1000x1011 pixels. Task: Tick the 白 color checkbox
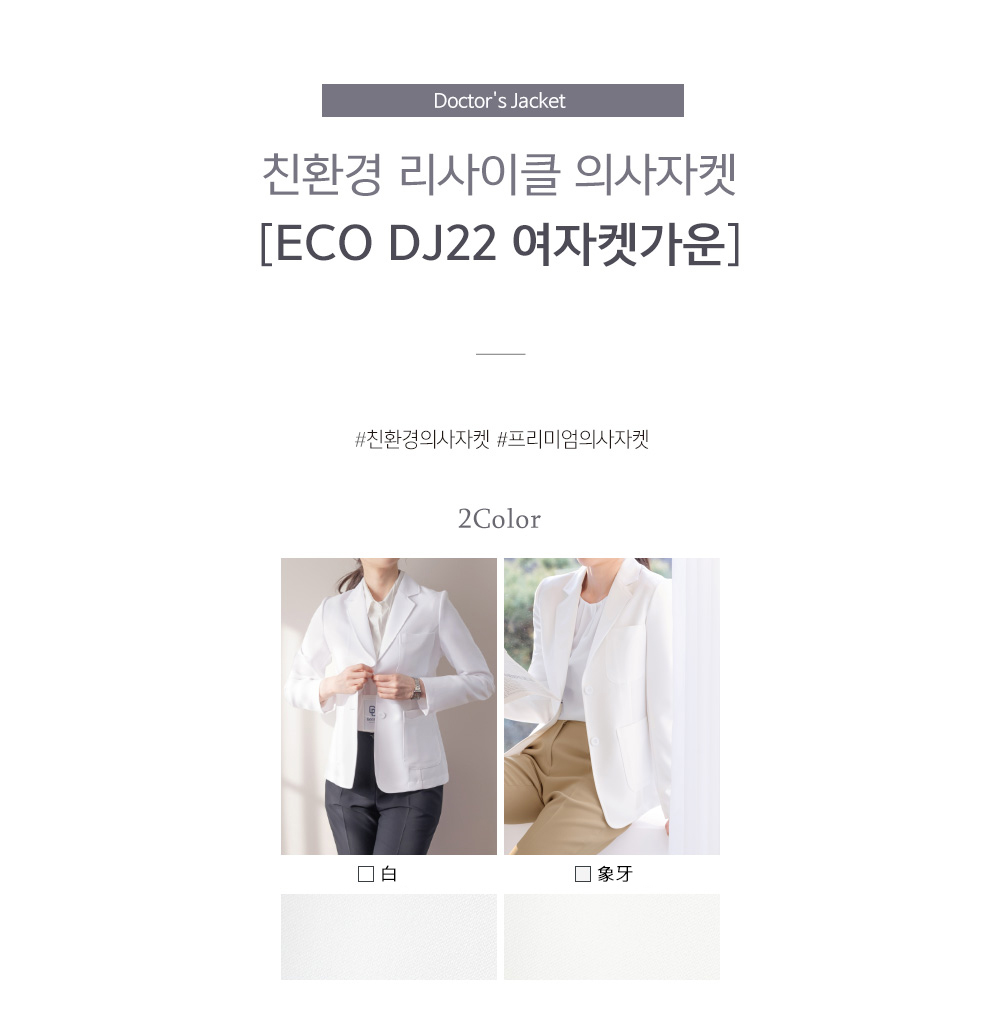(x=366, y=874)
